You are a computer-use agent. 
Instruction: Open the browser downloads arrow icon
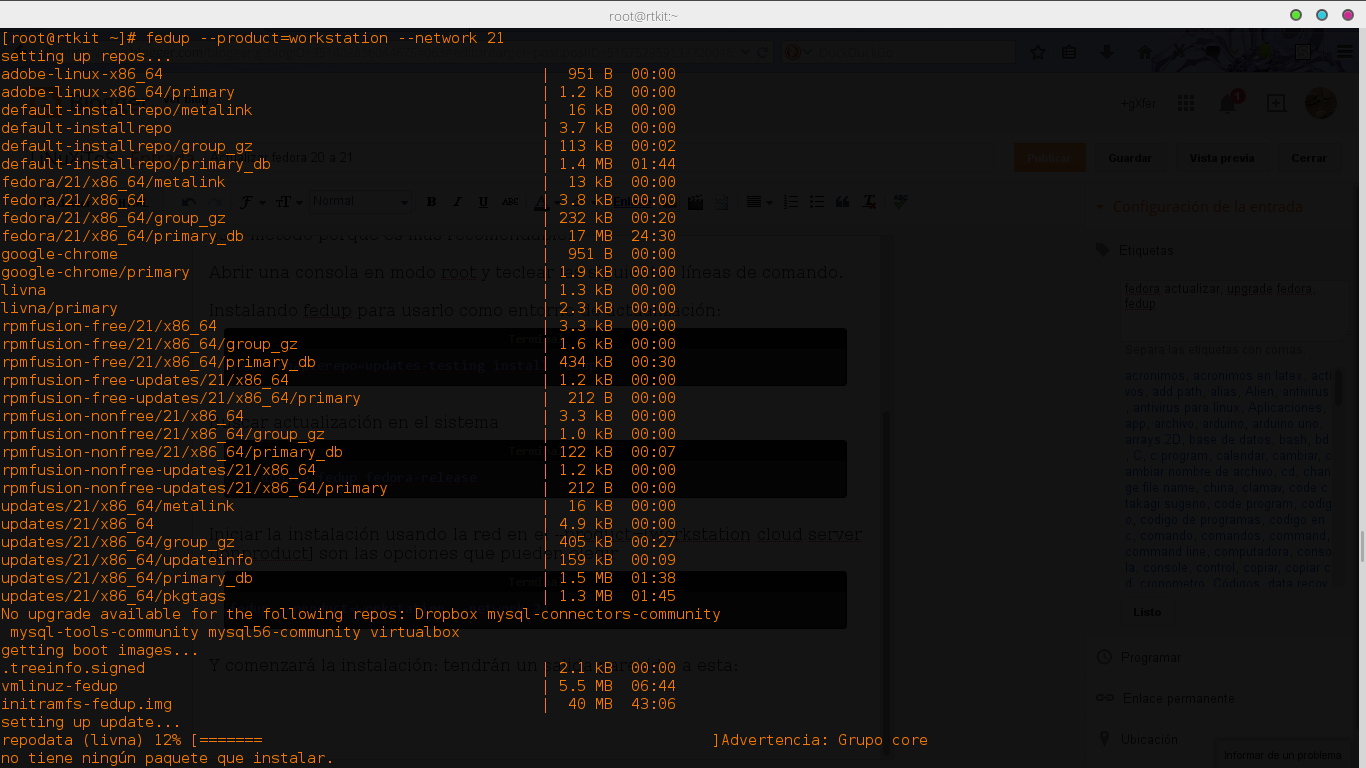pyautogui.click(x=1107, y=52)
